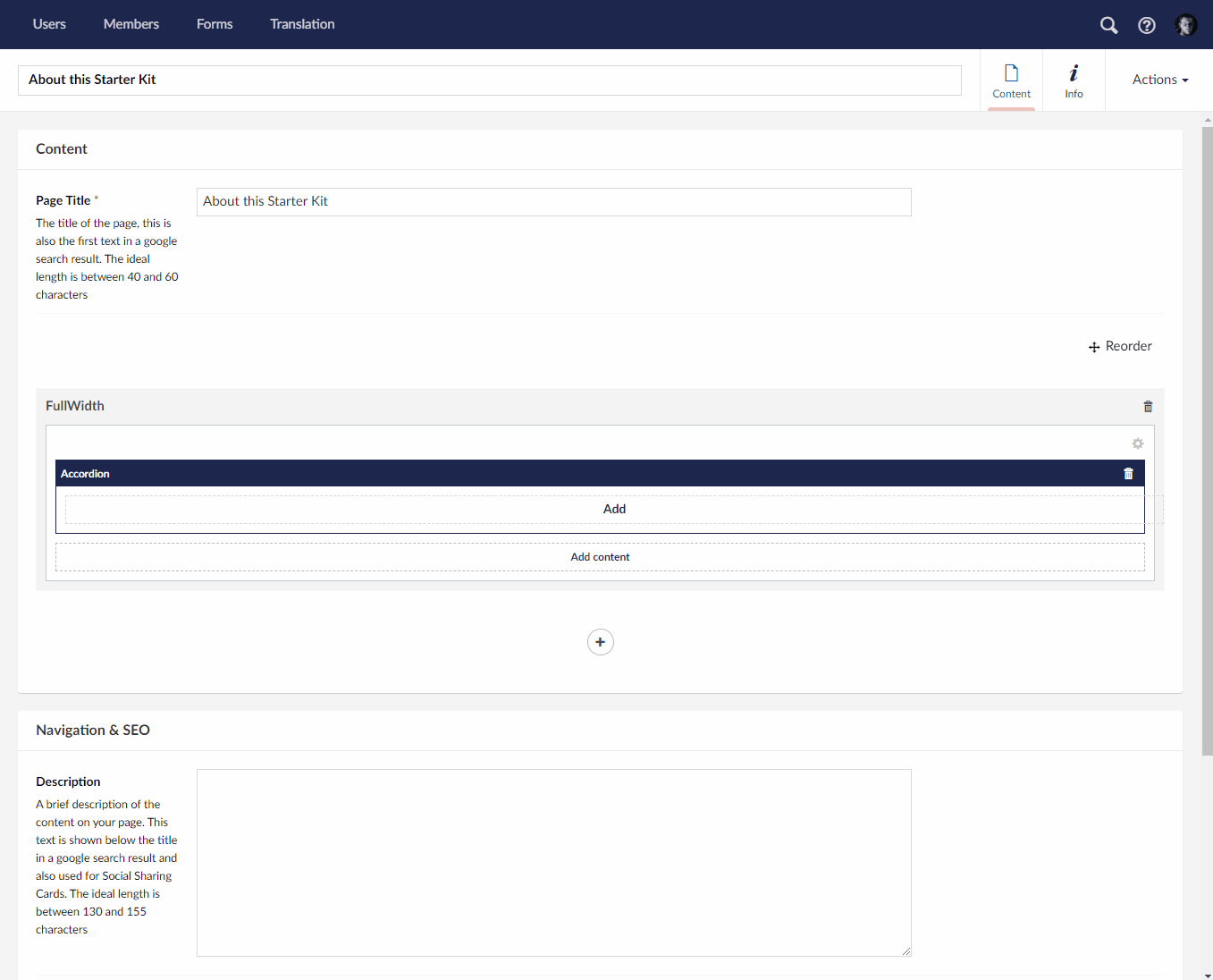The image size is (1213, 980).
Task: Open the help panel
Action: (1147, 25)
